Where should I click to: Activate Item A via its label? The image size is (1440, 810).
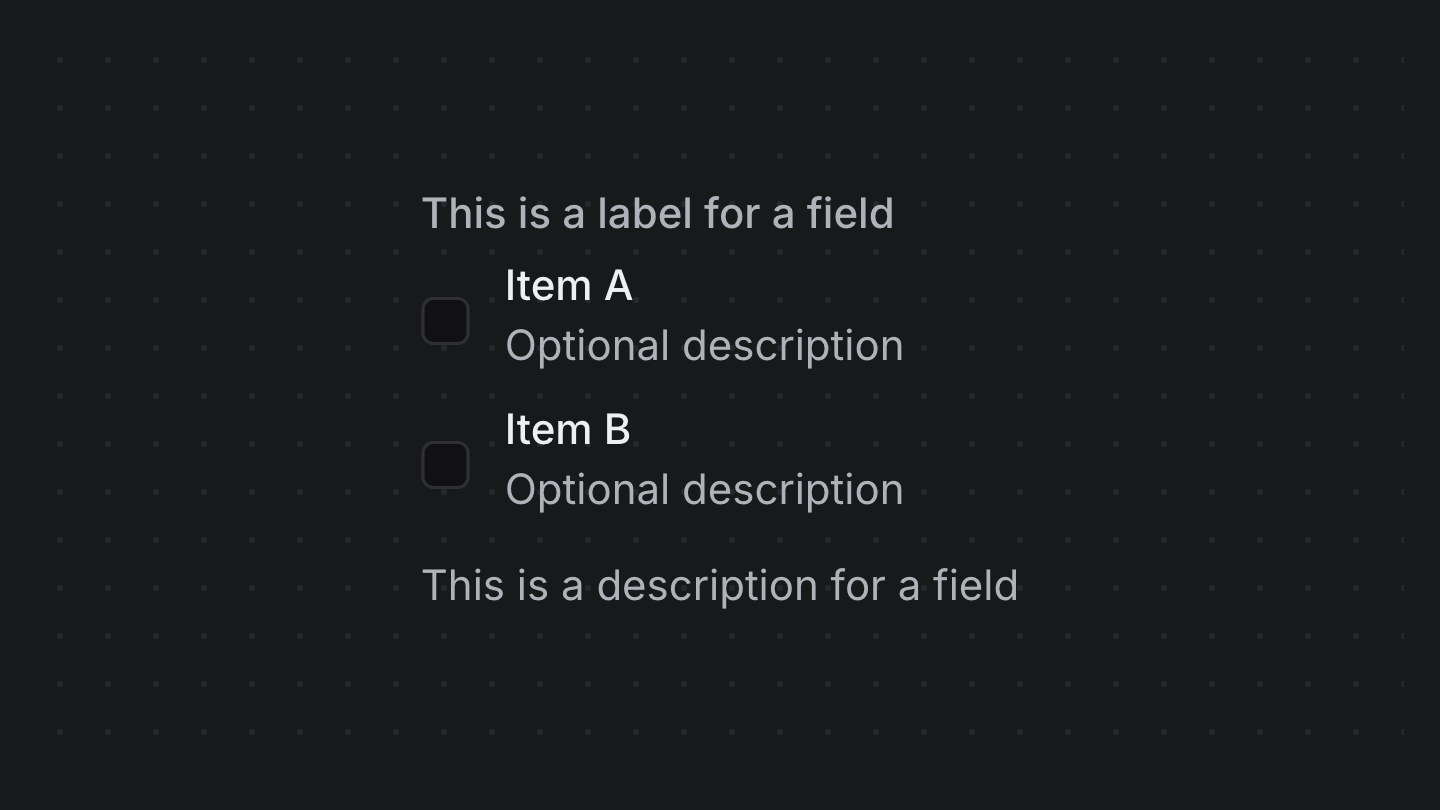(569, 286)
